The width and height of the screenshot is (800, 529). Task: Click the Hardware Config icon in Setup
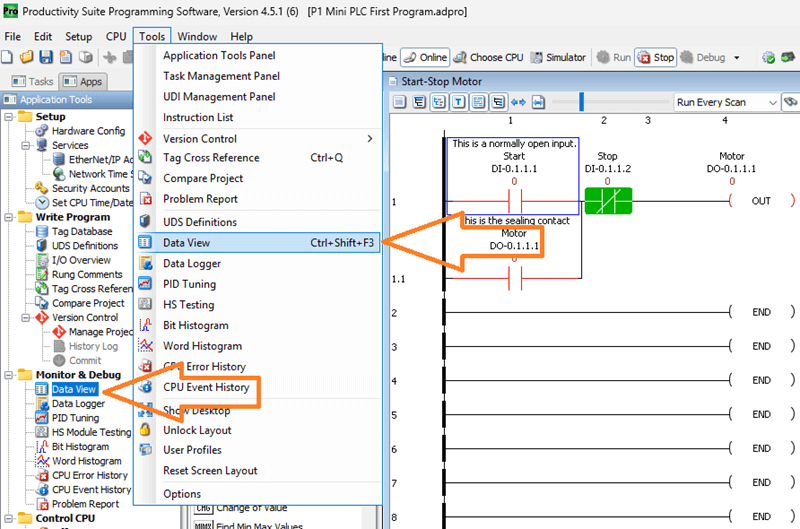point(41,131)
